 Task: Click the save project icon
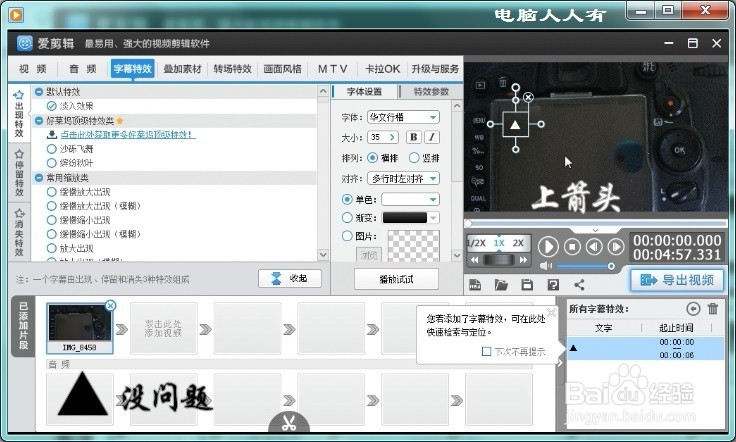click(x=527, y=284)
